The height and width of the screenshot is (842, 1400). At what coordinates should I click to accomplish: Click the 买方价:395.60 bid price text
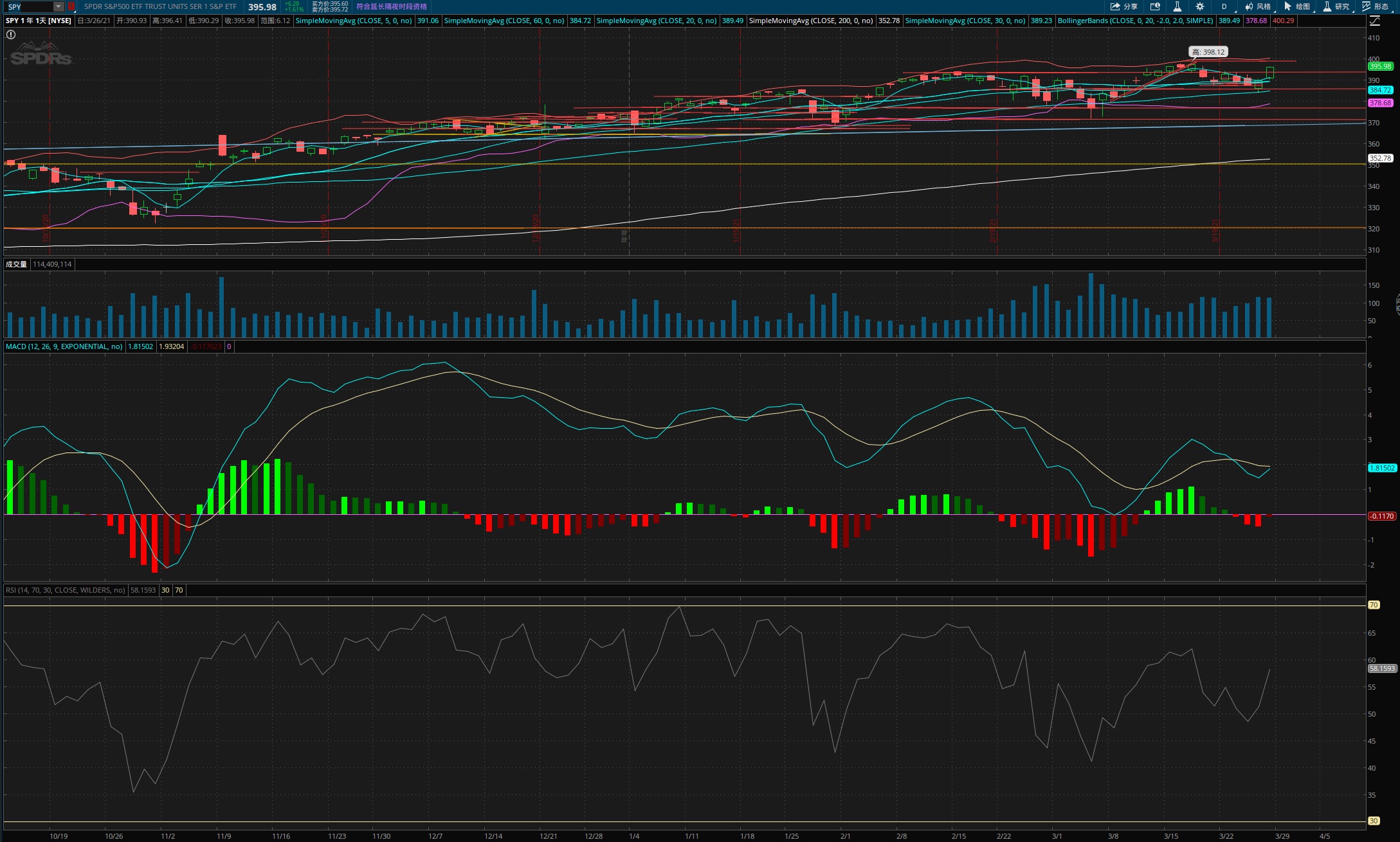[330, 4]
